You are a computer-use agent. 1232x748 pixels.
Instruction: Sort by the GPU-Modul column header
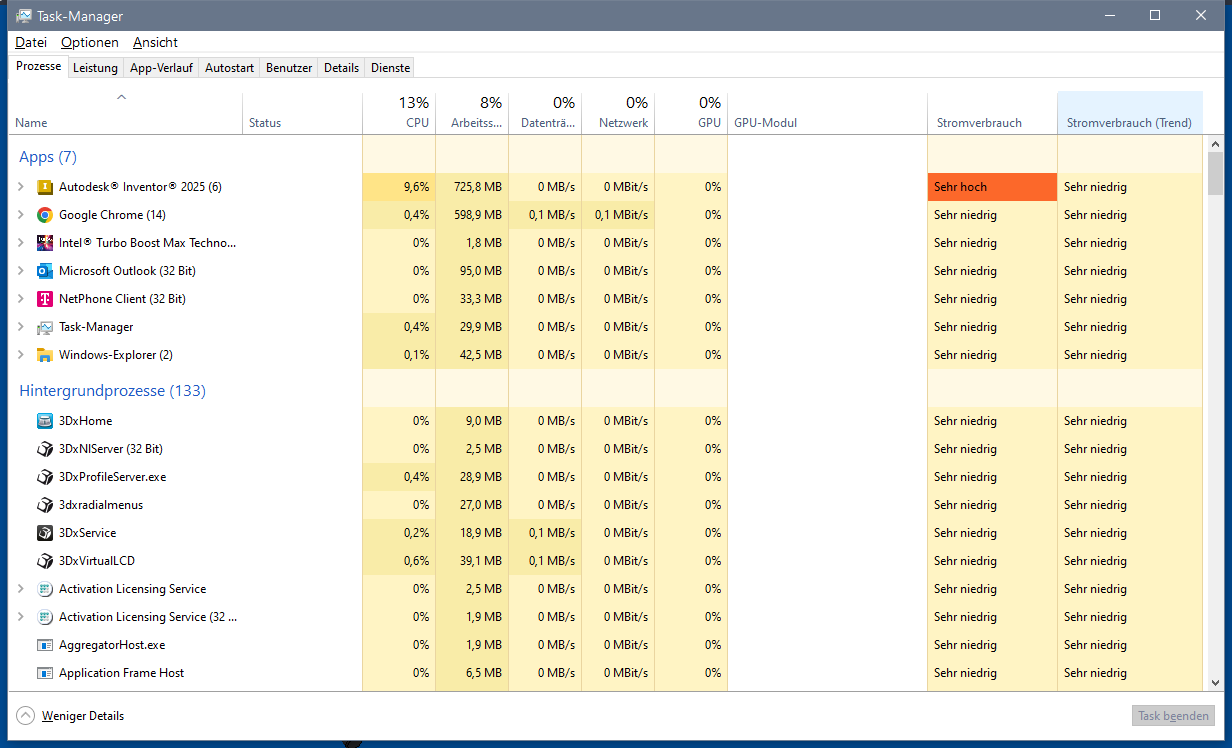click(x=827, y=113)
